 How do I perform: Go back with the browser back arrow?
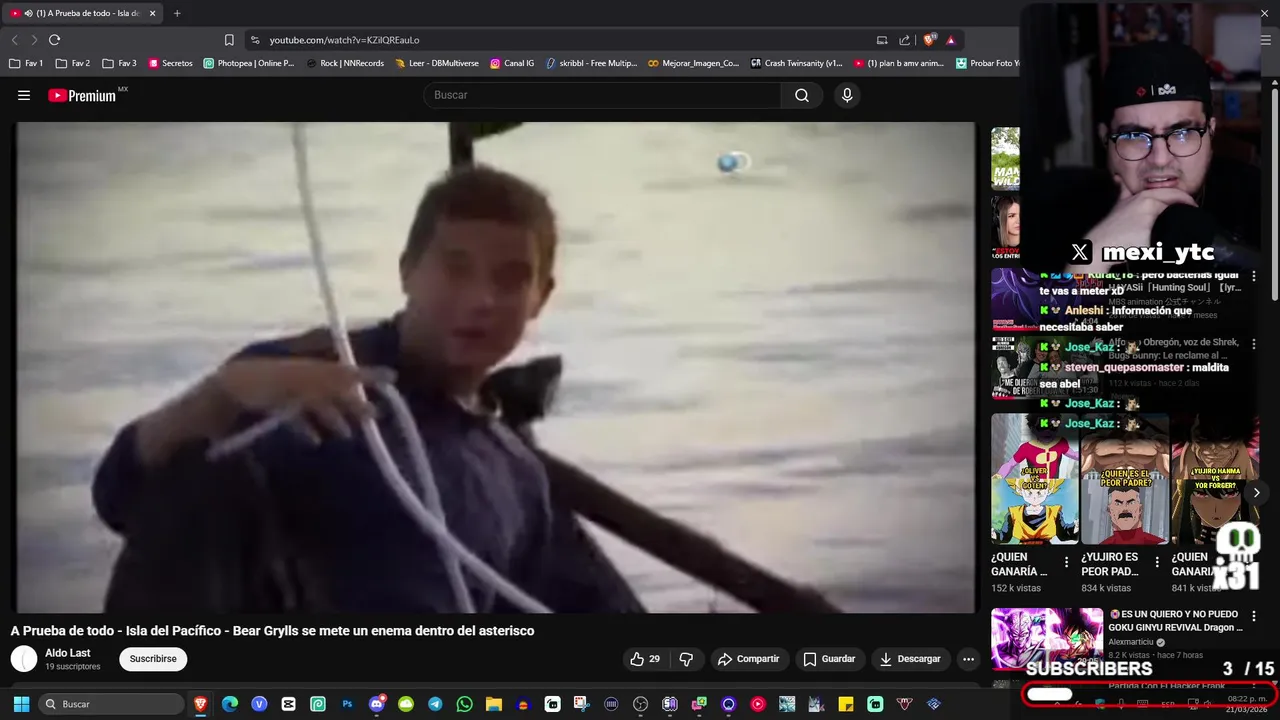[x=14, y=40]
